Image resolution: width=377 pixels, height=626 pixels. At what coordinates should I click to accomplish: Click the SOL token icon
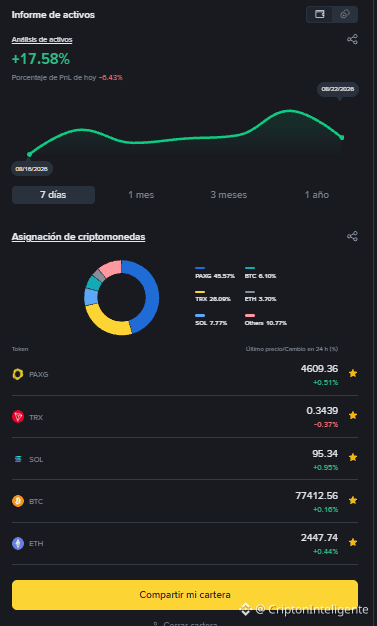click(18, 459)
